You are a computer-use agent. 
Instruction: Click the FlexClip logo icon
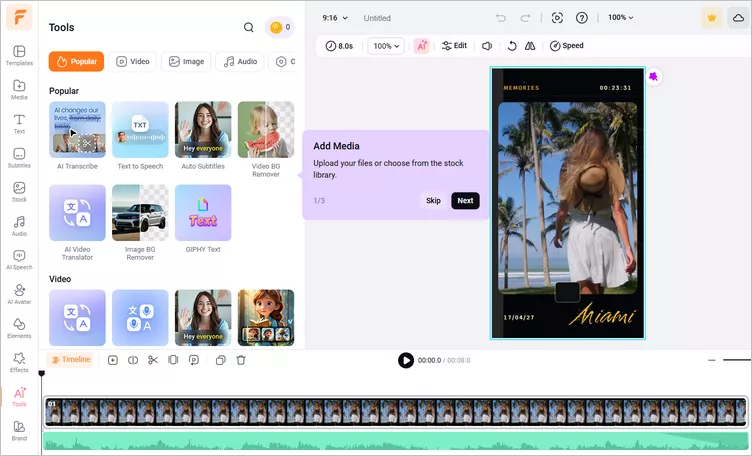(19, 17)
